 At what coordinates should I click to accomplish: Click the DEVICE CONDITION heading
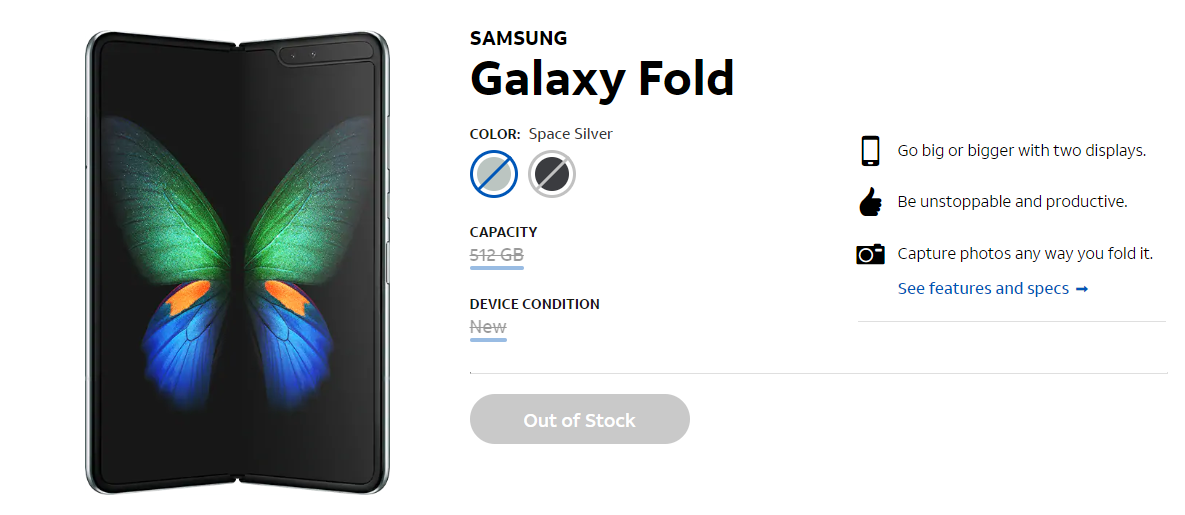pyautogui.click(x=534, y=304)
